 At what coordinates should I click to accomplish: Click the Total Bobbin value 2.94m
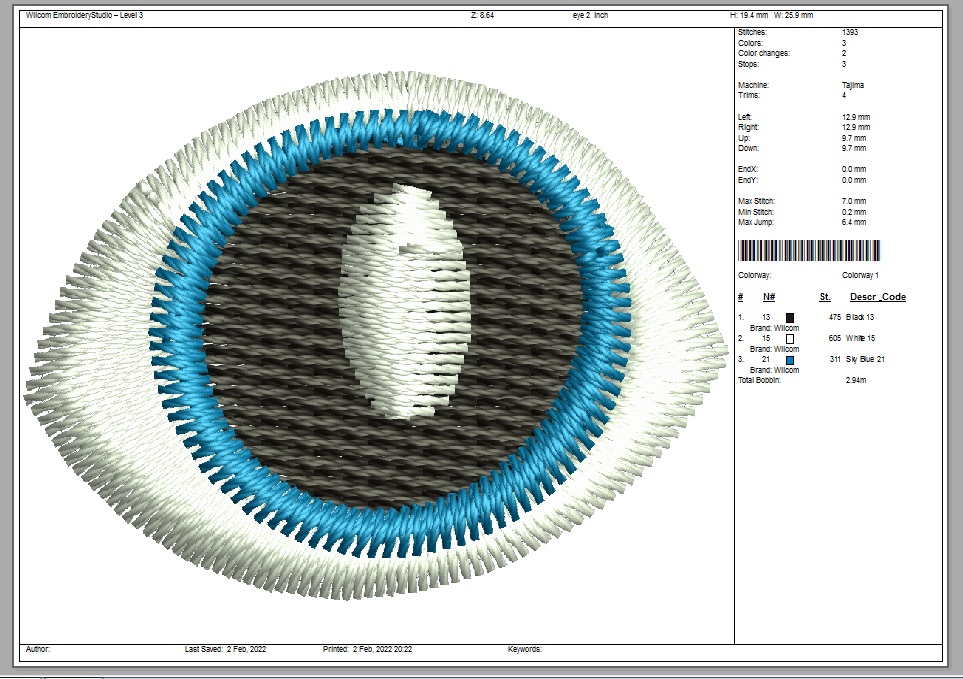(x=855, y=381)
